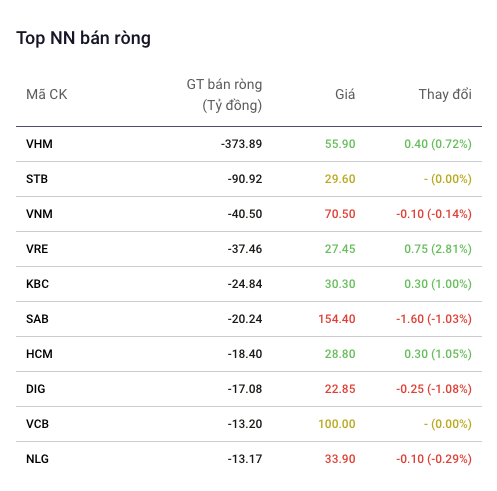The height and width of the screenshot is (491, 497).
Task: Open the DIG stock symbol
Action: pyautogui.click(x=36, y=389)
